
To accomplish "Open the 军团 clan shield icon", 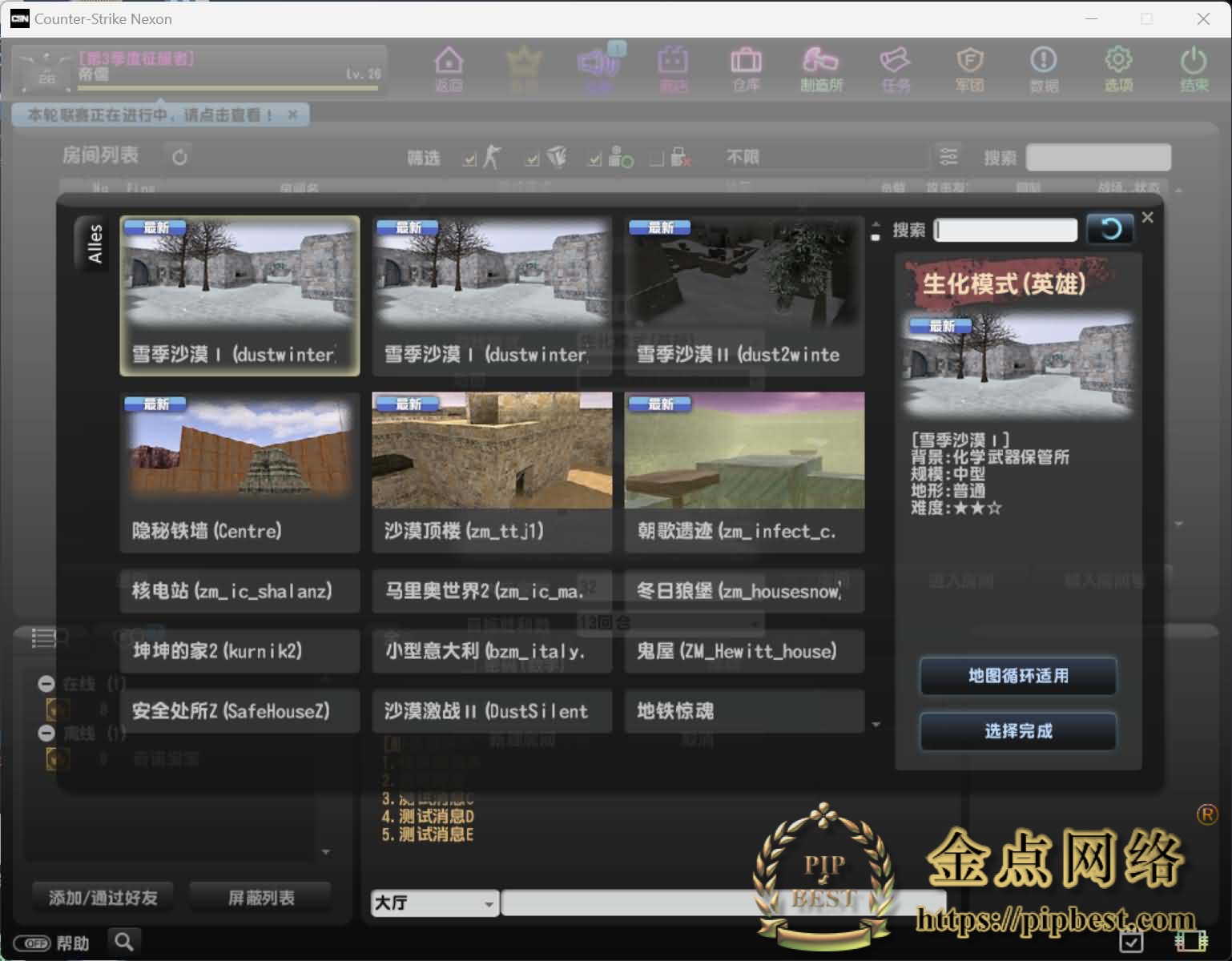I will (969, 69).
